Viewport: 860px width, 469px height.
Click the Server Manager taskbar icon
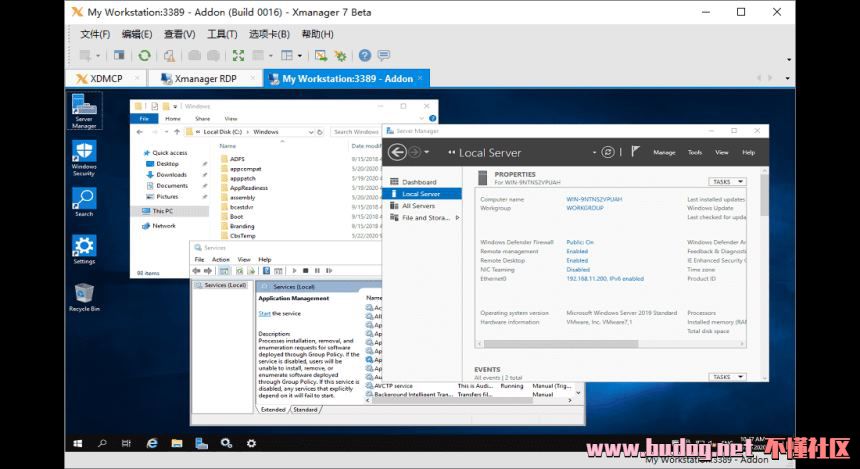tap(201, 443)
